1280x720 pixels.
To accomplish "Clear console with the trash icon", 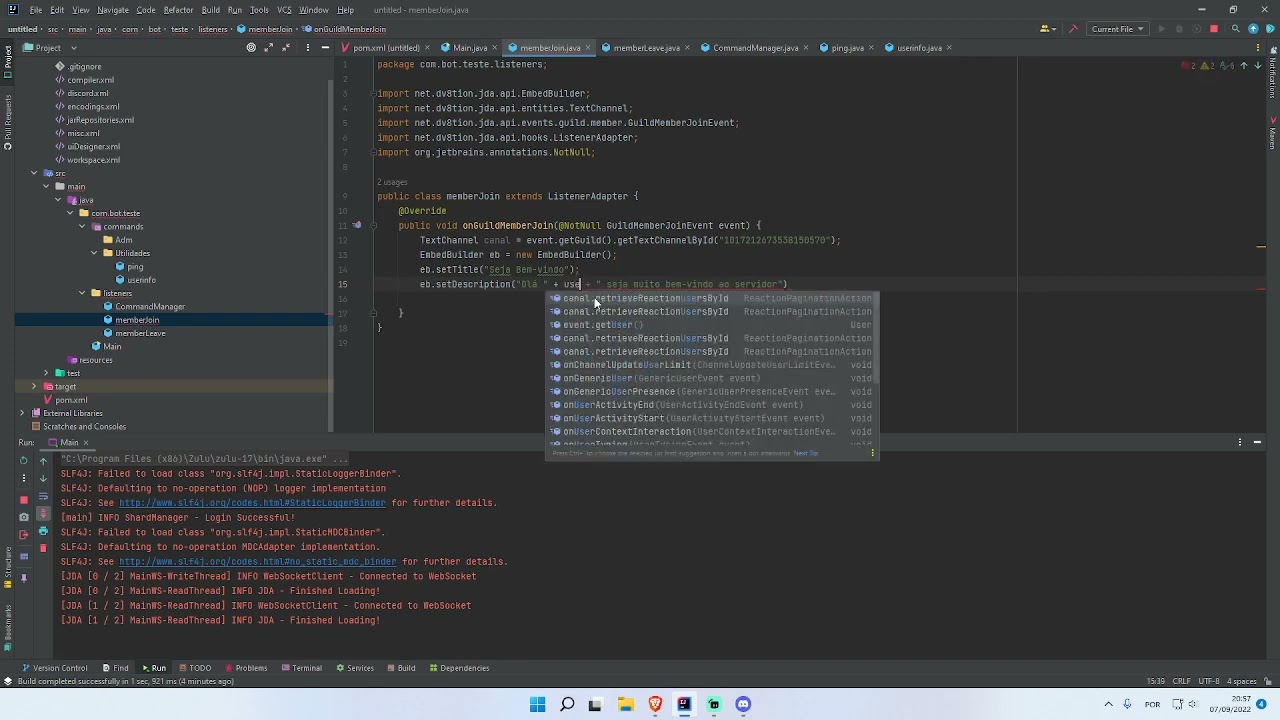I will click(43, 548).
